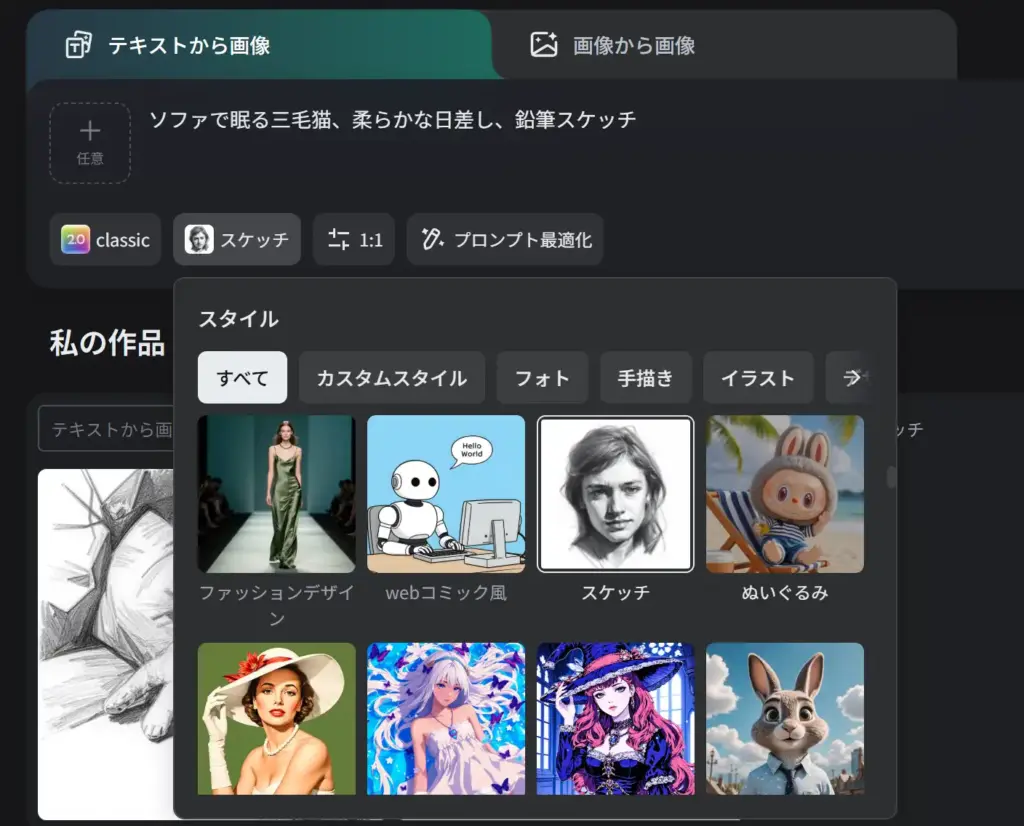Open the 1:1 aspect ratio selector
The image size is (1024, 826).
tap(354, 239)
